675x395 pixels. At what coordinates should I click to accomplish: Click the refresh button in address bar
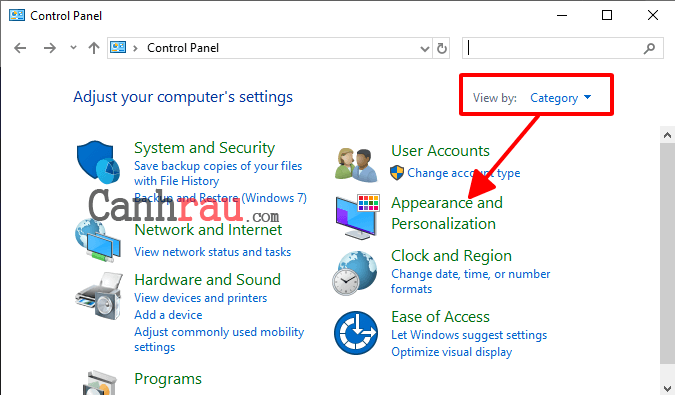pos(442,48)
